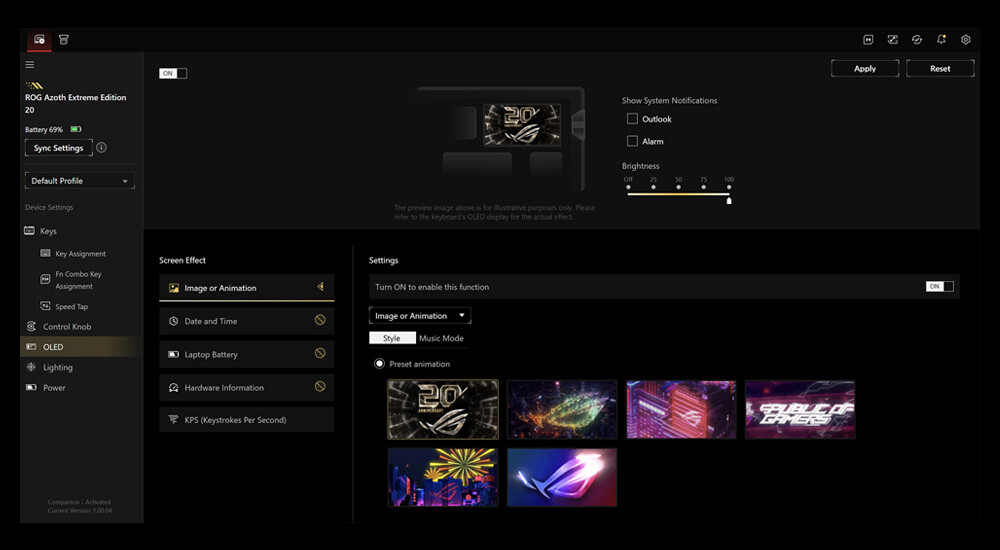The width and height of the screenshot is (1000, 550).
Task: Click the Key Assignment icon
Action: (x=45, y=253)
